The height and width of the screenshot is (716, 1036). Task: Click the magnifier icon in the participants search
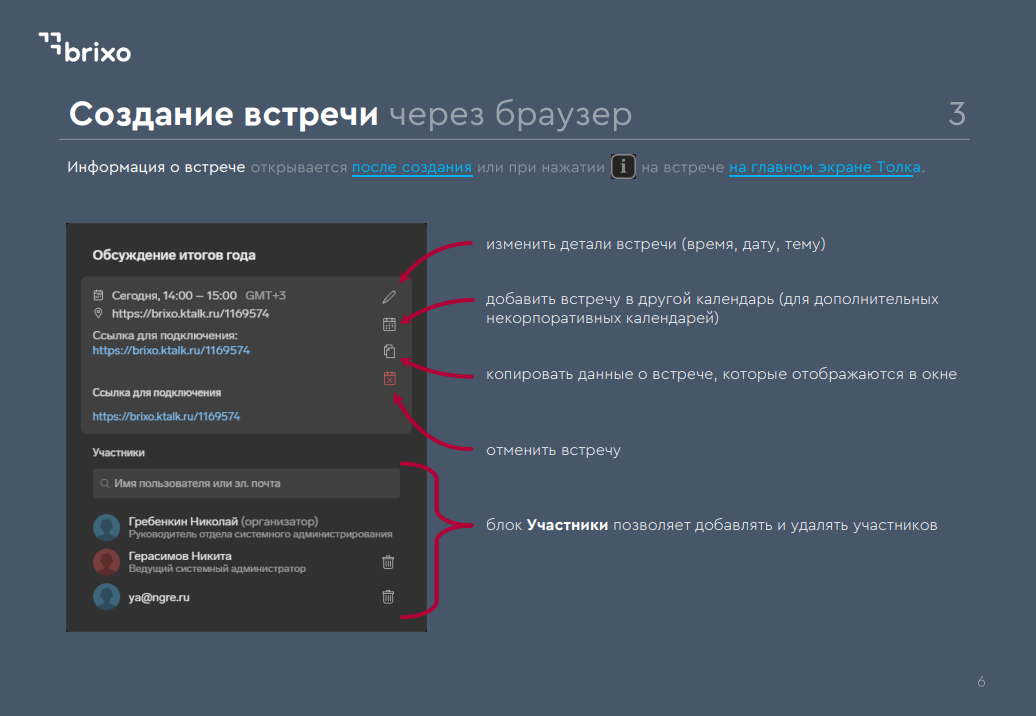point(104,484)
